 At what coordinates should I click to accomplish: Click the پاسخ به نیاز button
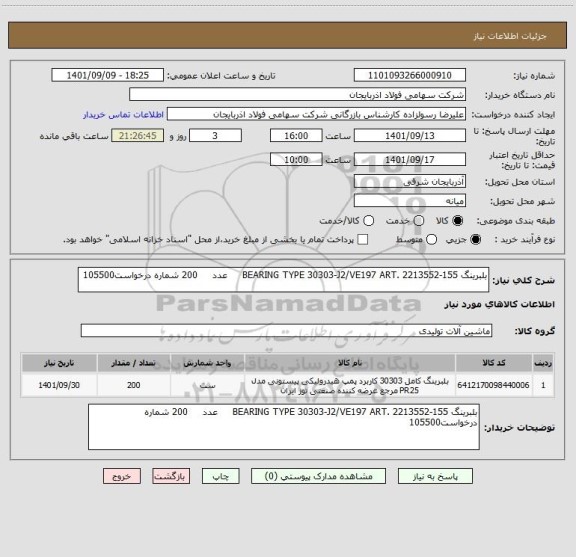click(x=435, y=476)
